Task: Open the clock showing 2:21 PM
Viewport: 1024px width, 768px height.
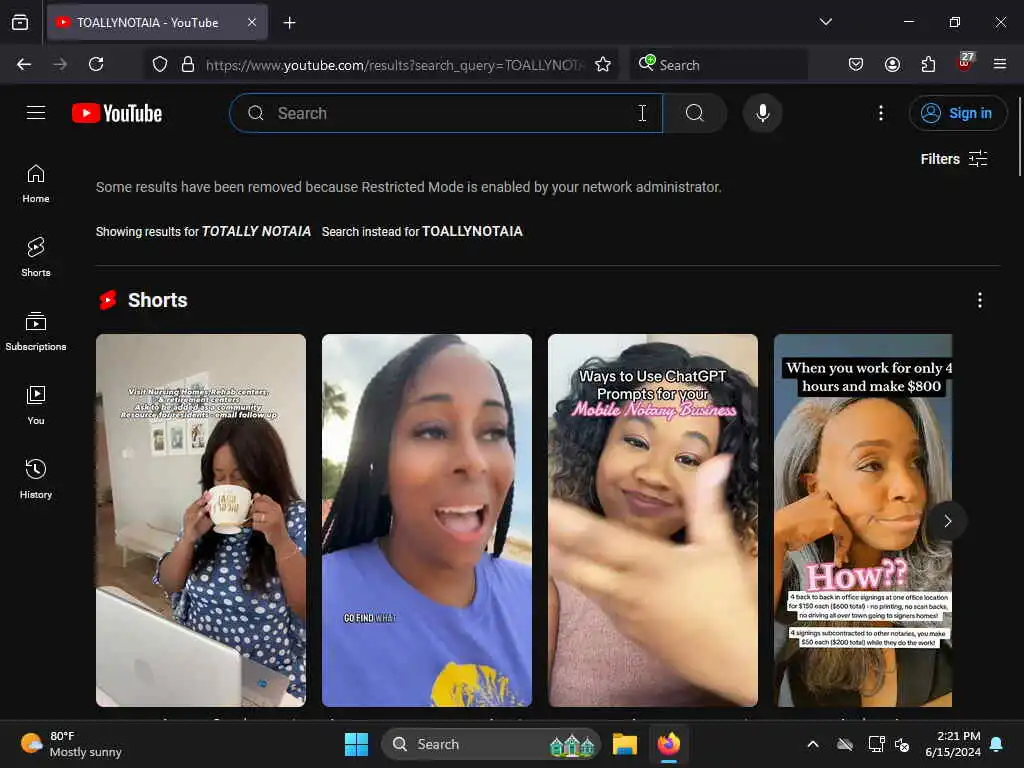Action: click(x=953, y=744)
